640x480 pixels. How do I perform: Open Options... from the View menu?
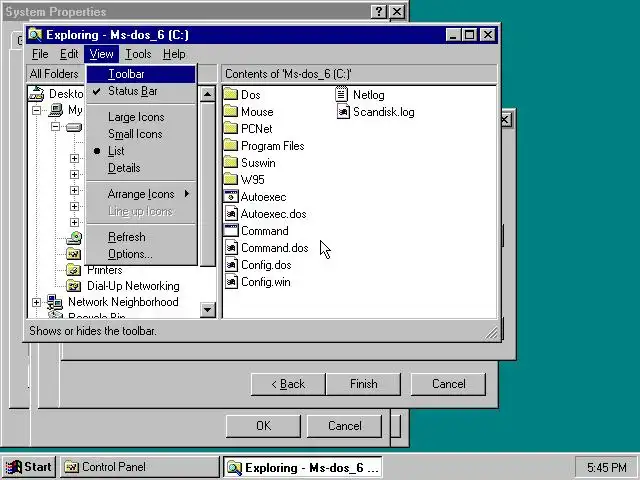tap(141, 254)
